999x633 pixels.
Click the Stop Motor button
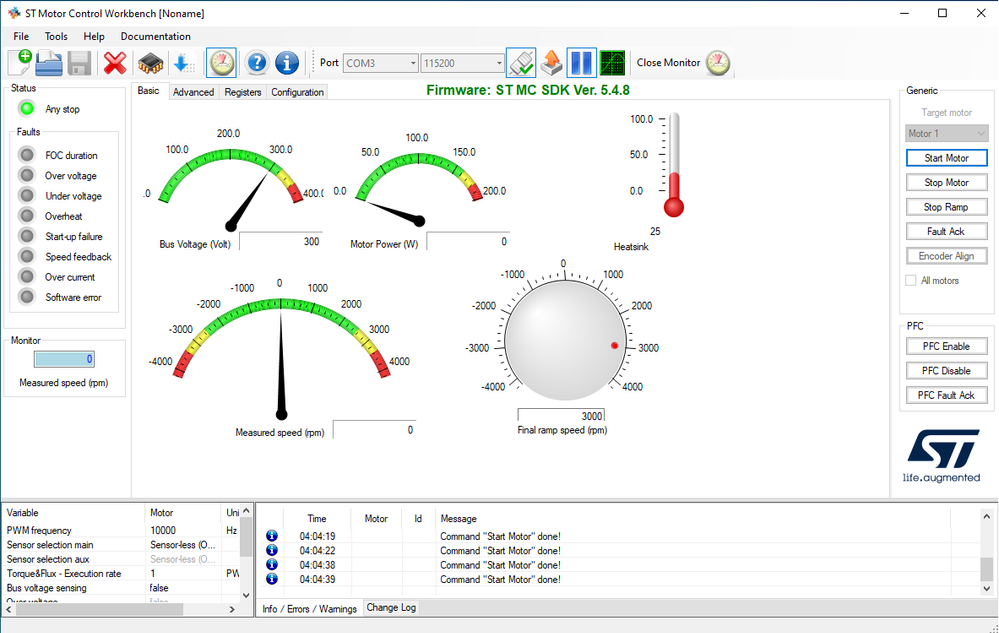(947, 182)
